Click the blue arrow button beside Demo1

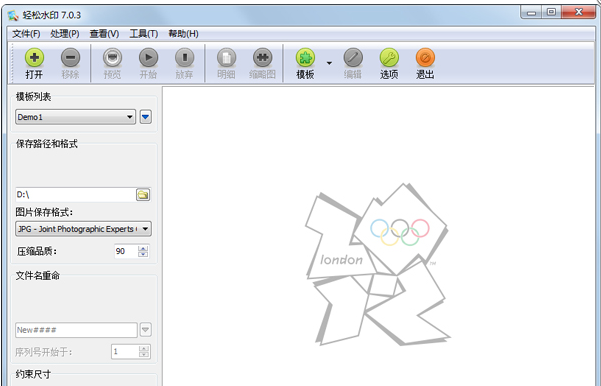pos(146,117)
